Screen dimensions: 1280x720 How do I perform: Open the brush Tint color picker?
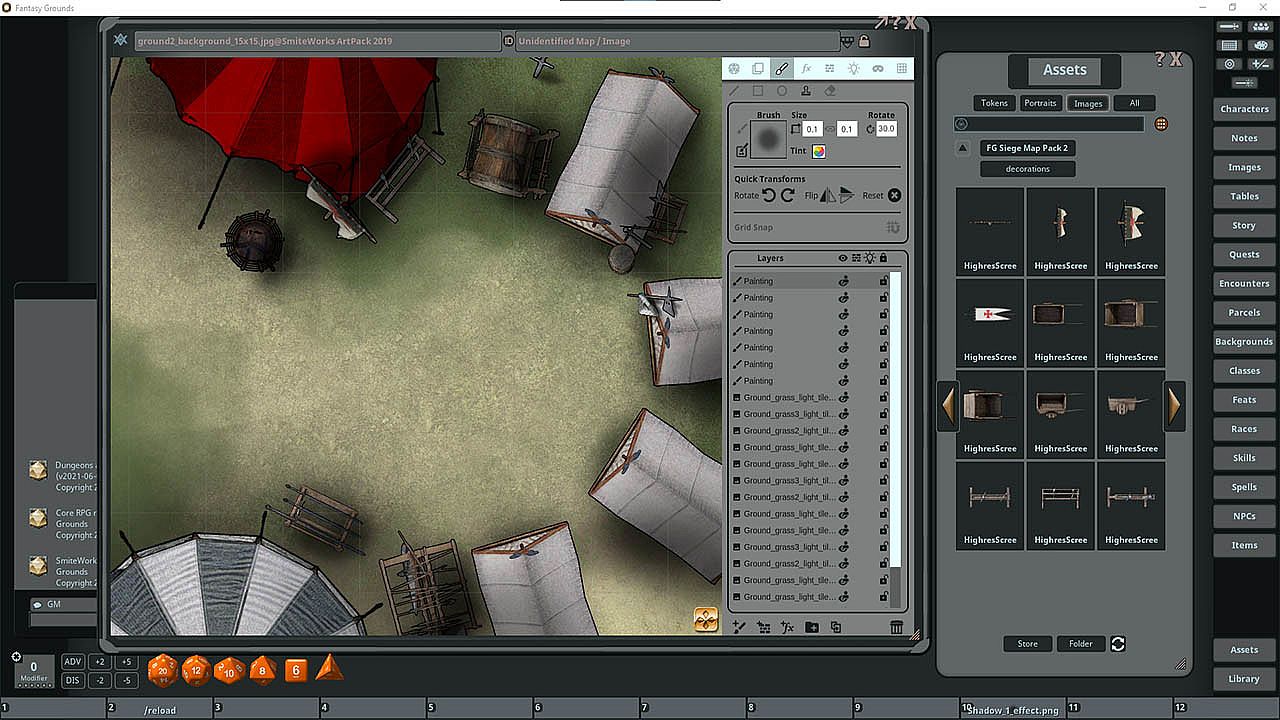click(x=818, y=152)
